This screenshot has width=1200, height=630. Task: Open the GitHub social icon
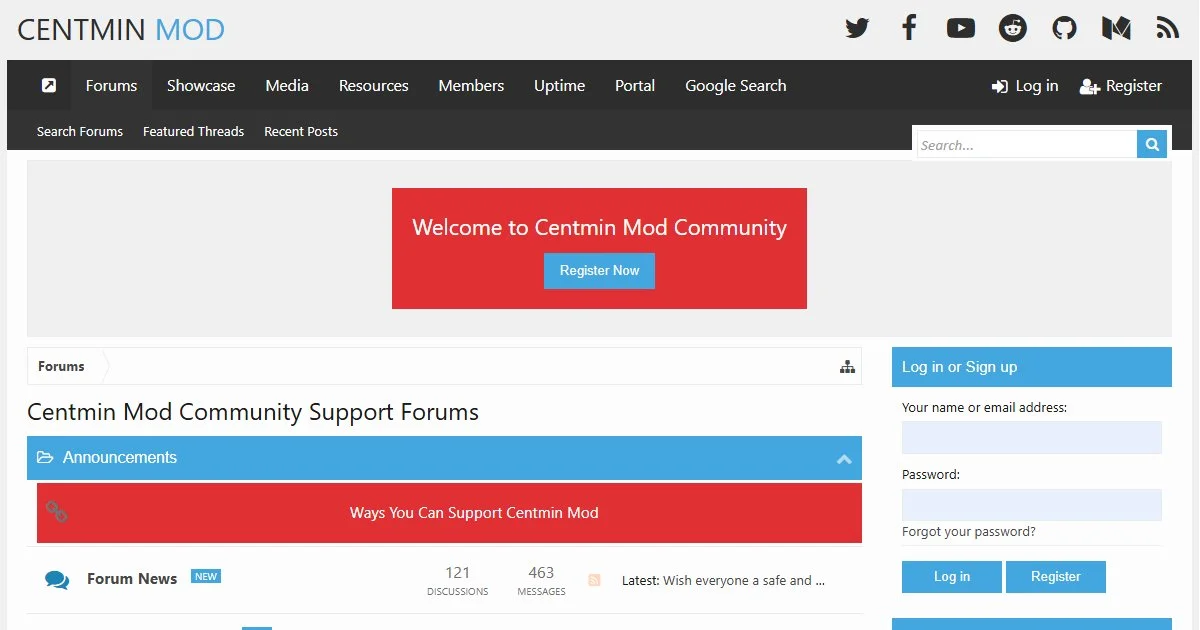tap(1065, 28)
